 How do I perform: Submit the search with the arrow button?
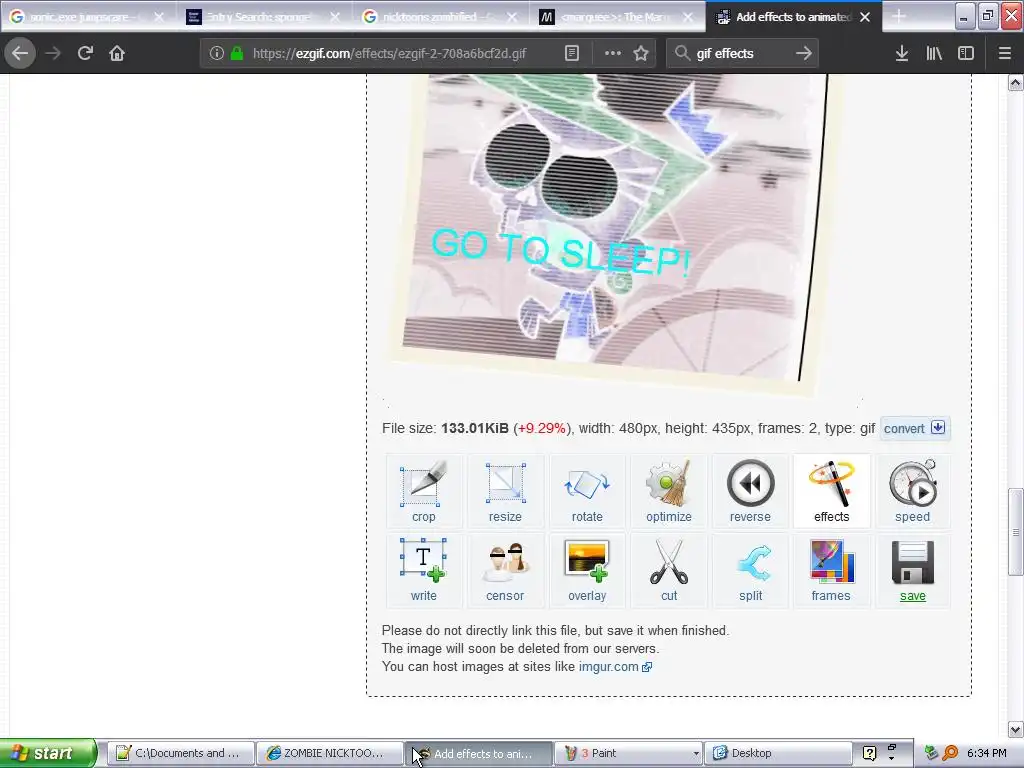(804, 54)
